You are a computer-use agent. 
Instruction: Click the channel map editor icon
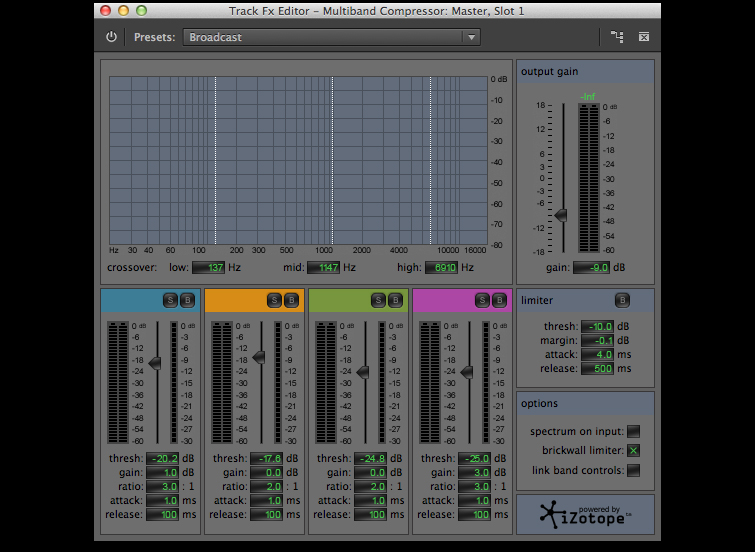tap(617, 37)
